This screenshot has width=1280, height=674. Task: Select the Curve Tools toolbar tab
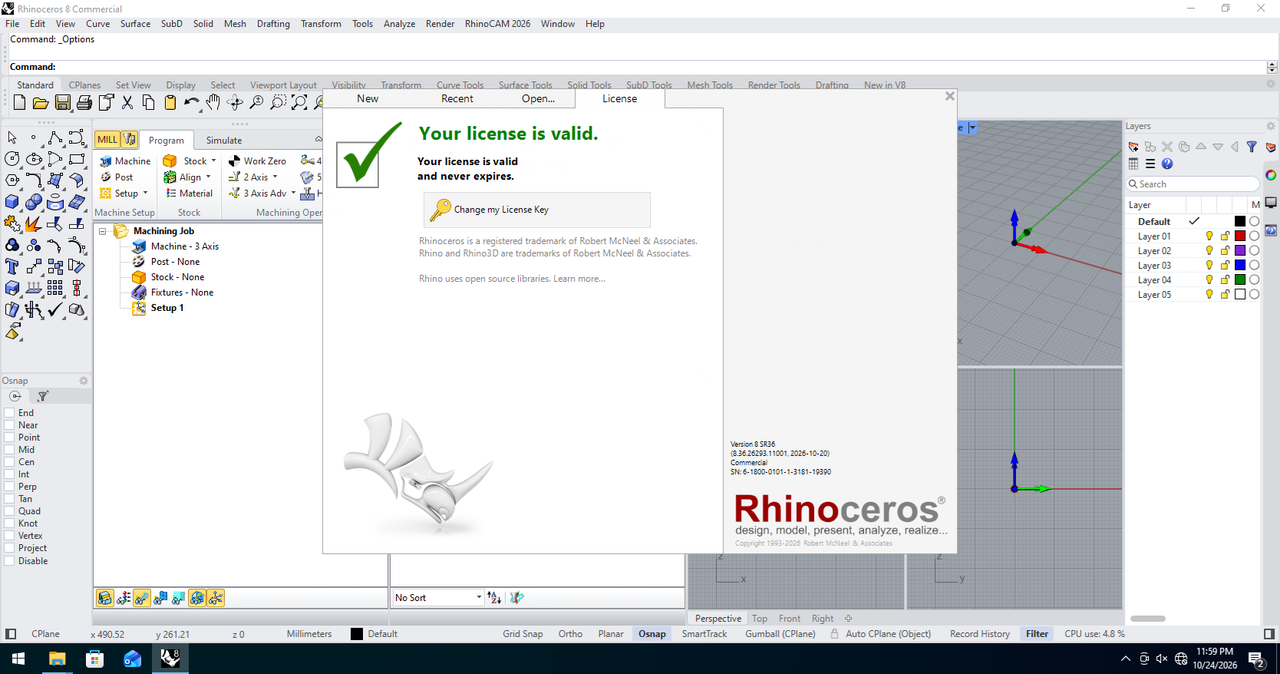460,85
